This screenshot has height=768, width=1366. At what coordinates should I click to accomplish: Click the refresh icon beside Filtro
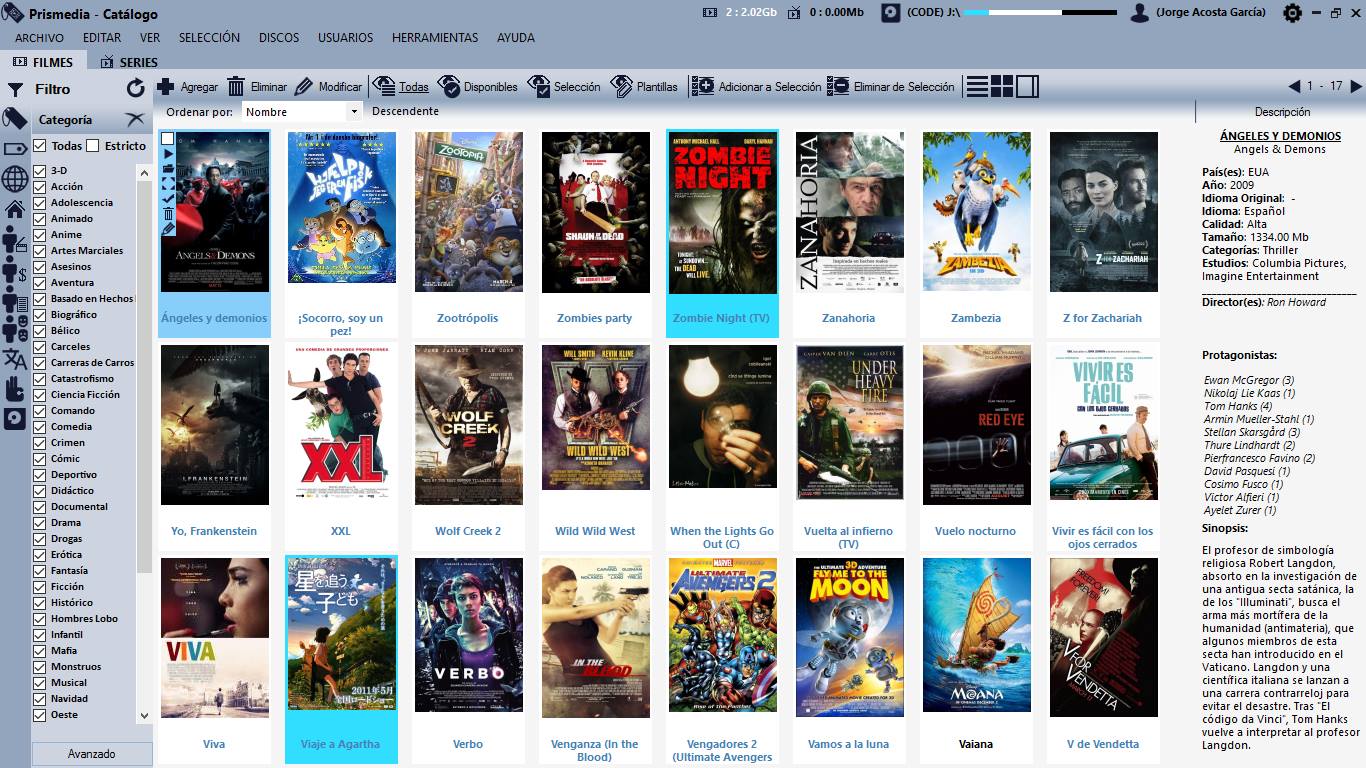tap(136, 89)
